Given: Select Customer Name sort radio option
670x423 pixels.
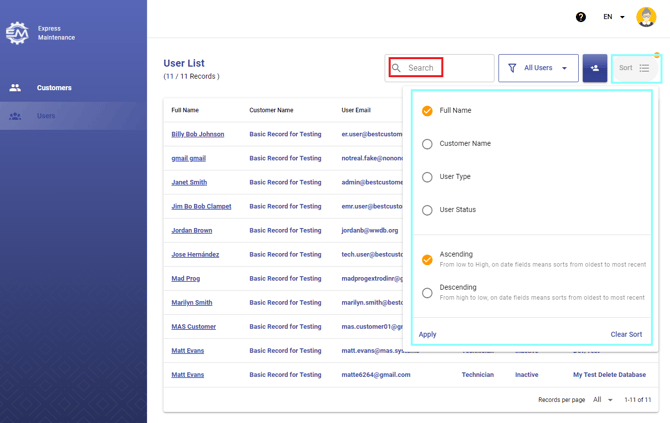Looking at the screenshot, I should (x=427, y=144).
